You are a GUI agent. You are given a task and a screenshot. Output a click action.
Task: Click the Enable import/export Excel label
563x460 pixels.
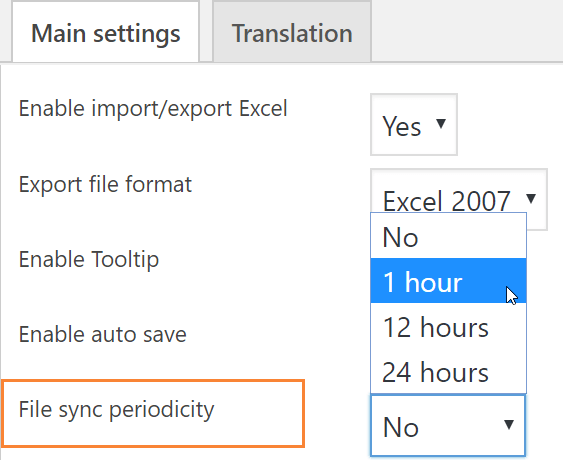[153, 108]
